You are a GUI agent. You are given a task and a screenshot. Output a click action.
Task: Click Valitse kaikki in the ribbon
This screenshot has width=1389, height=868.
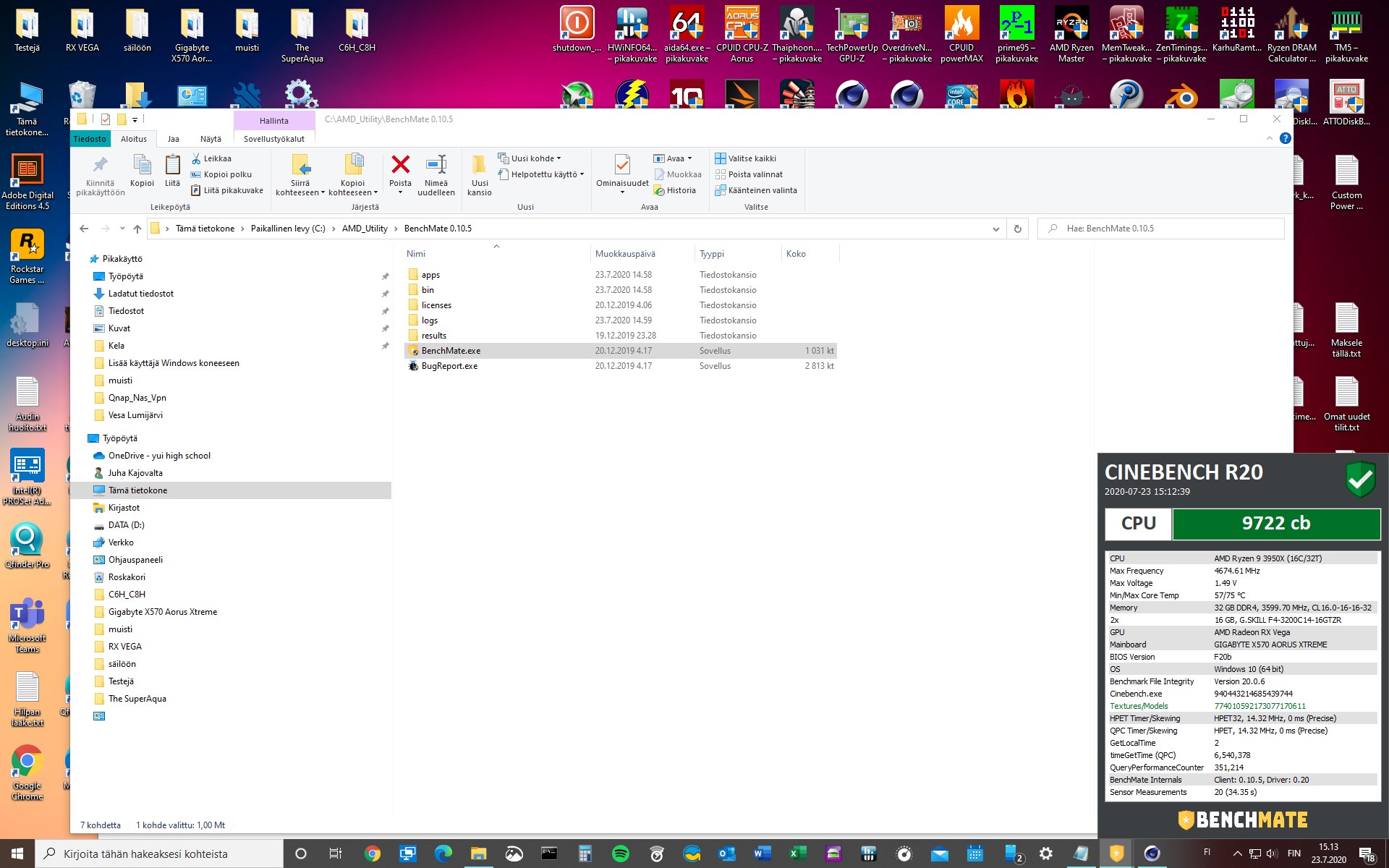coord(746,158)
